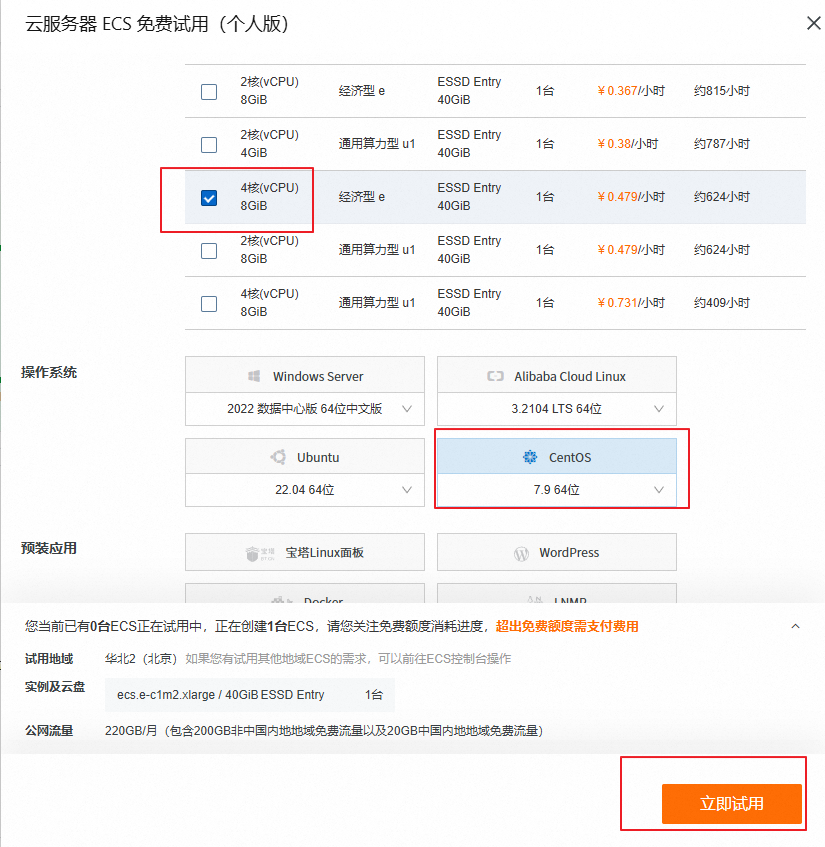The width and height of the screenshot is (825, 847).
Task: Open the Alibaba Cloud Linux 3.2104 LTS dropdown
Action: point(556,409)
